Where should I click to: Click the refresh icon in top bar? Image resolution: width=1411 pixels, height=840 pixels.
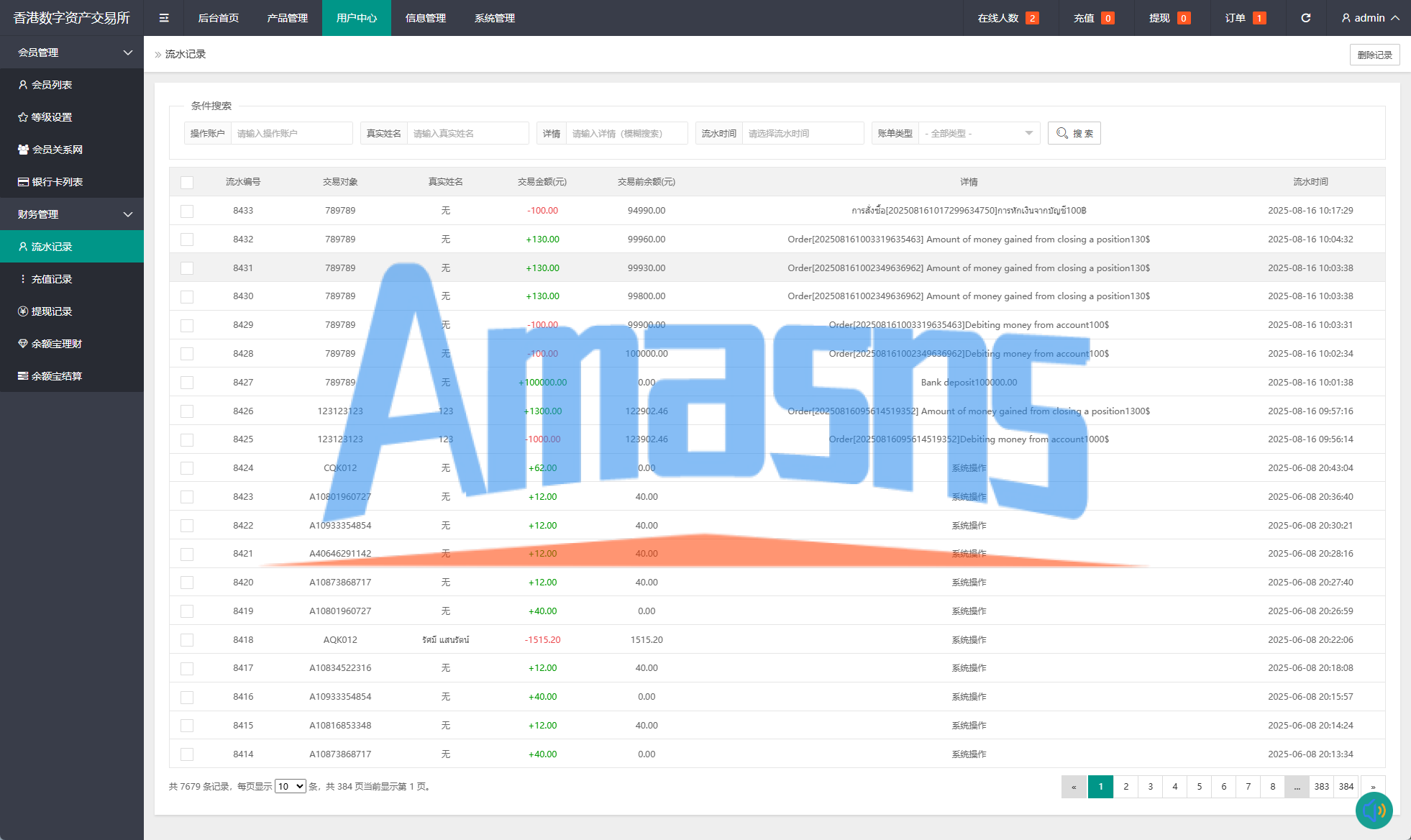[x=1305, y=18]
